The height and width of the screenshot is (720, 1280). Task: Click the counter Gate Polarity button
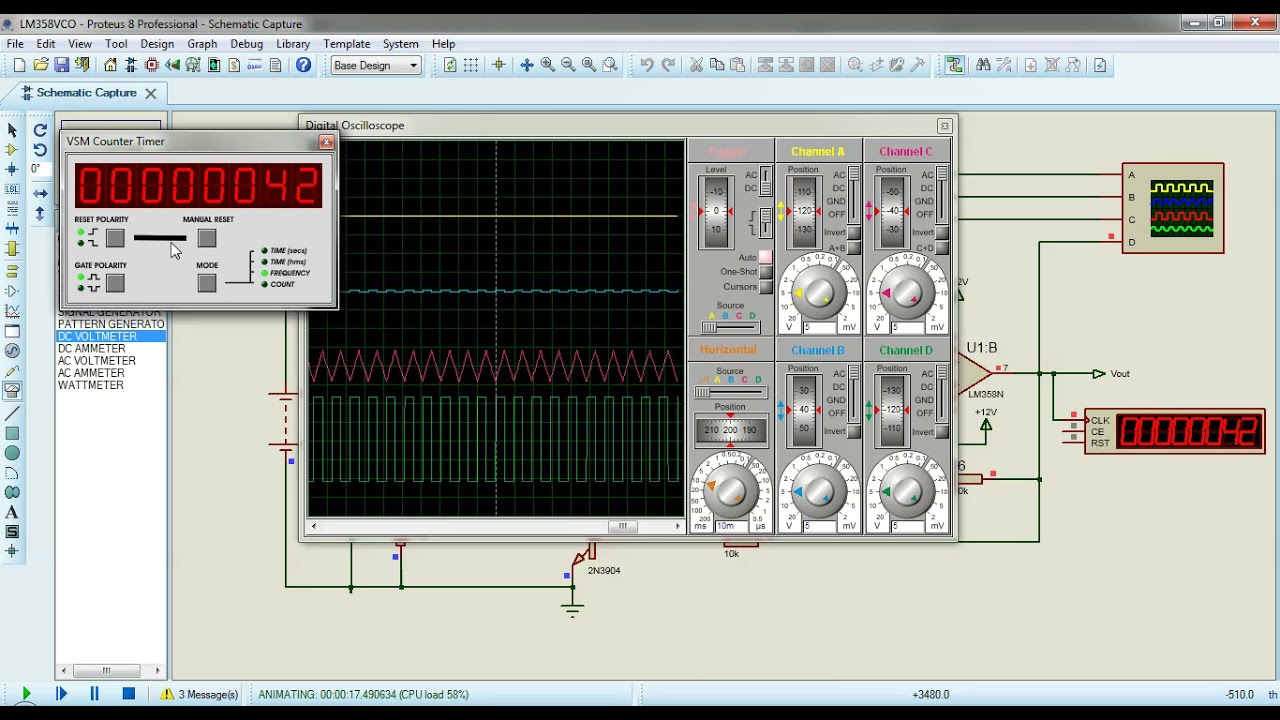tap(115, 283)
